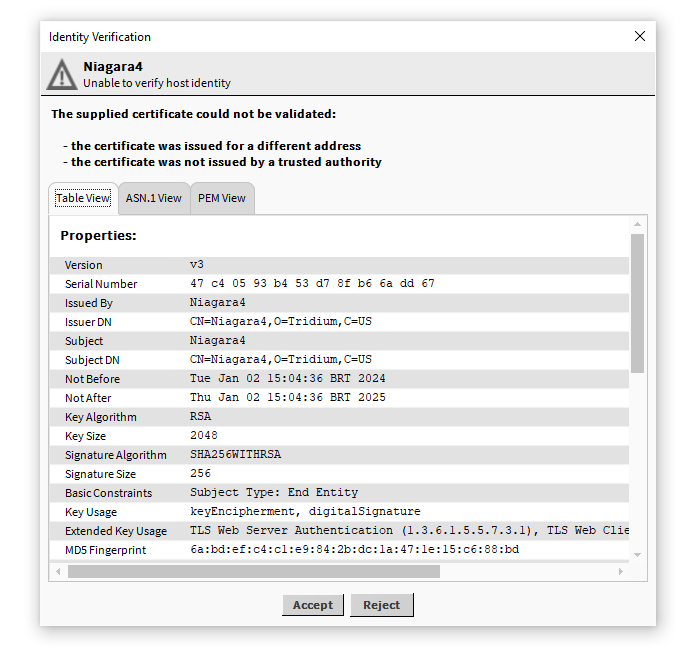Click the horizontal scrollbar right arrow
Screen dimensions: 693x649
621,571
